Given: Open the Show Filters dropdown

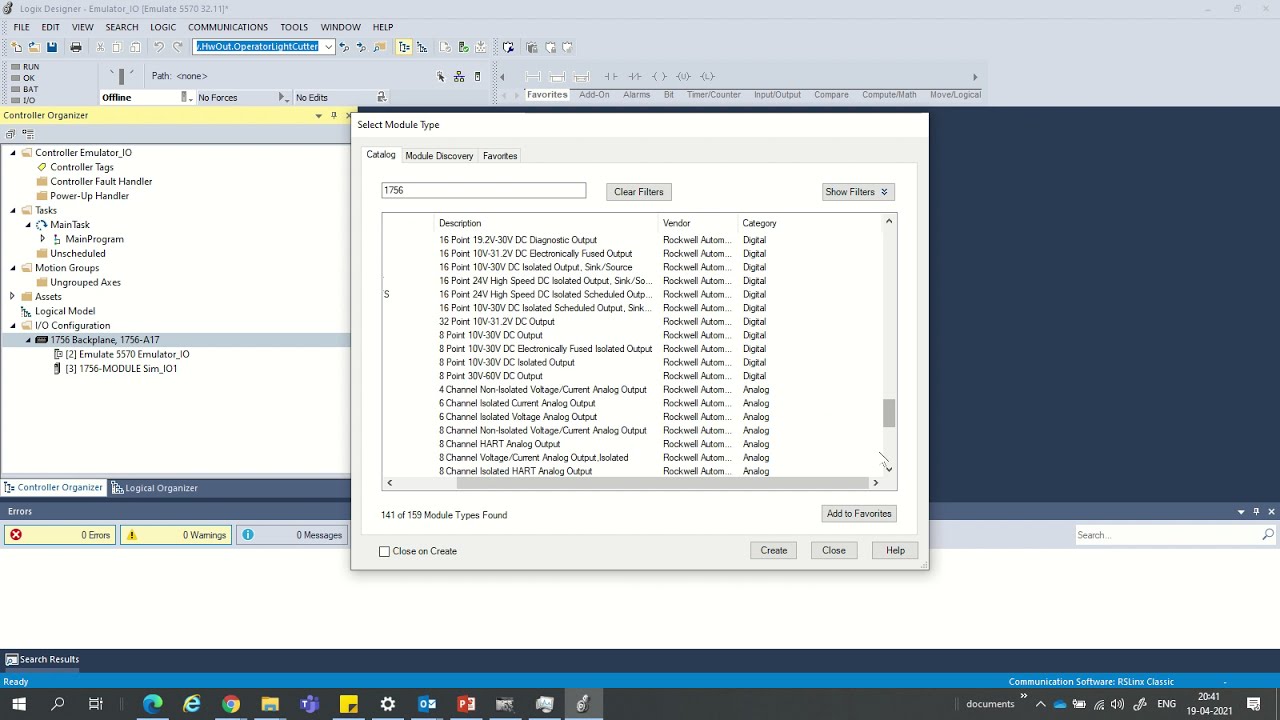Looking at the screenshot, I should tap(857, 192).
